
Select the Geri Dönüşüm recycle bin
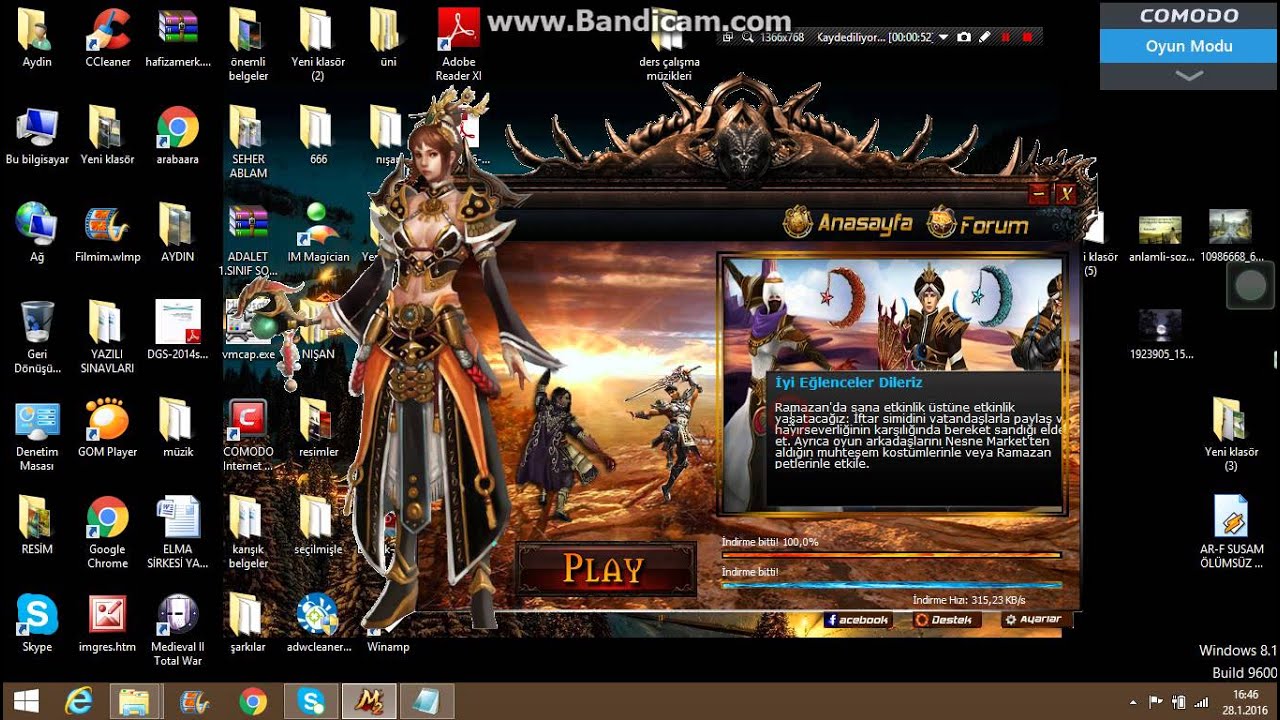37,337
